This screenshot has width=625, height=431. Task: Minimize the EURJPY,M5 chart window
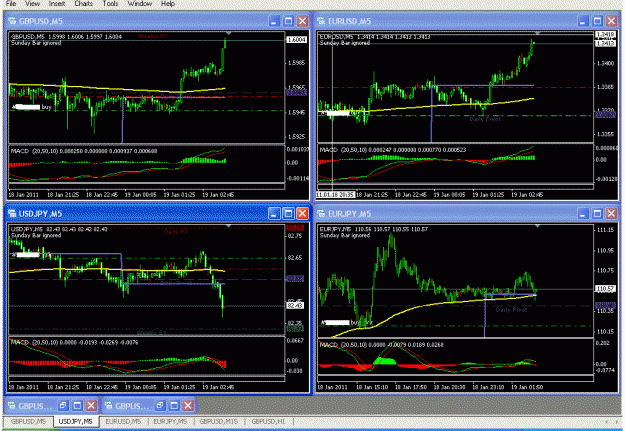coord(583,214)
